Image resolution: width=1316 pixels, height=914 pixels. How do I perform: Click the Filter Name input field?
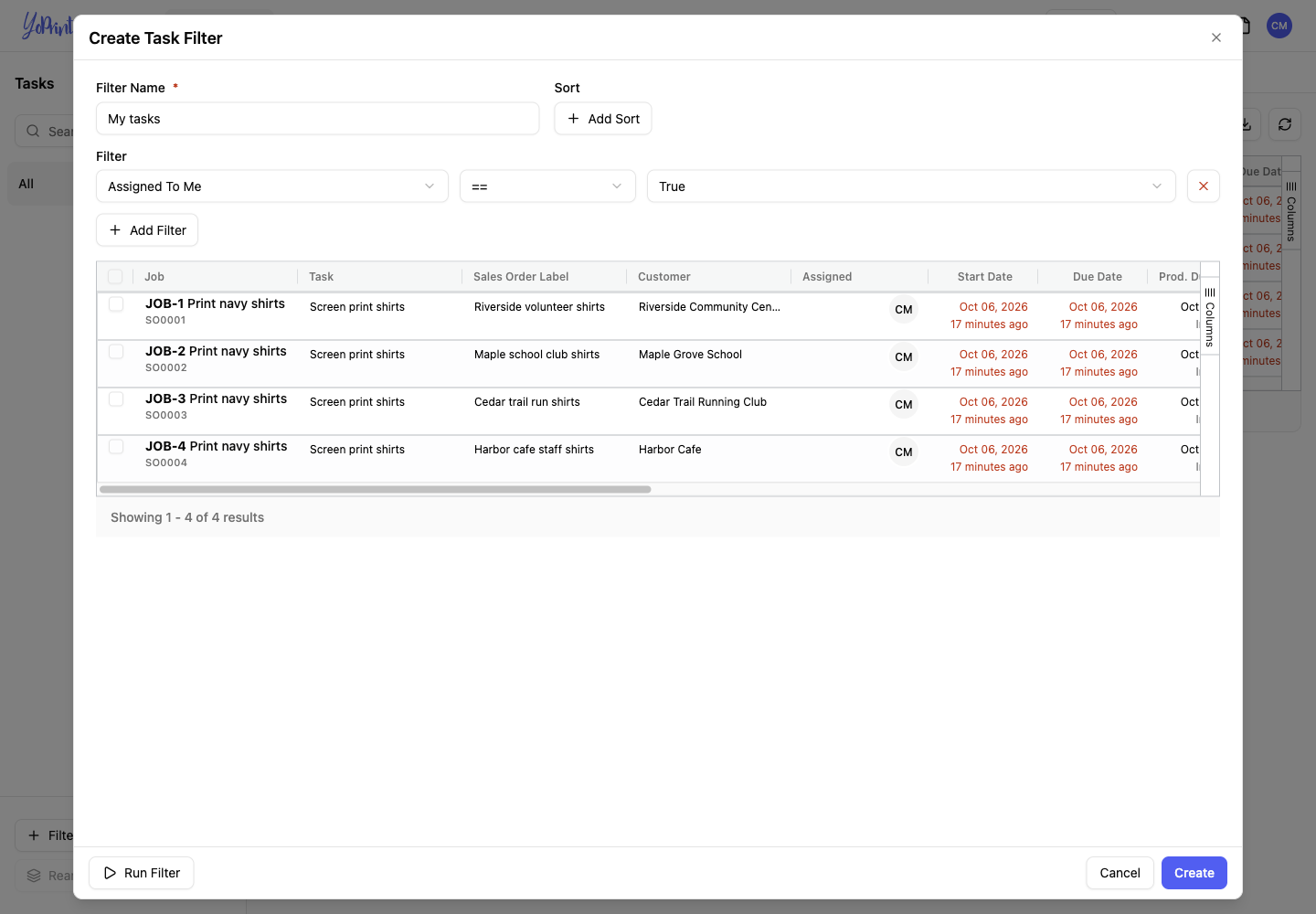pyautogui.click(x=318, y=119)
